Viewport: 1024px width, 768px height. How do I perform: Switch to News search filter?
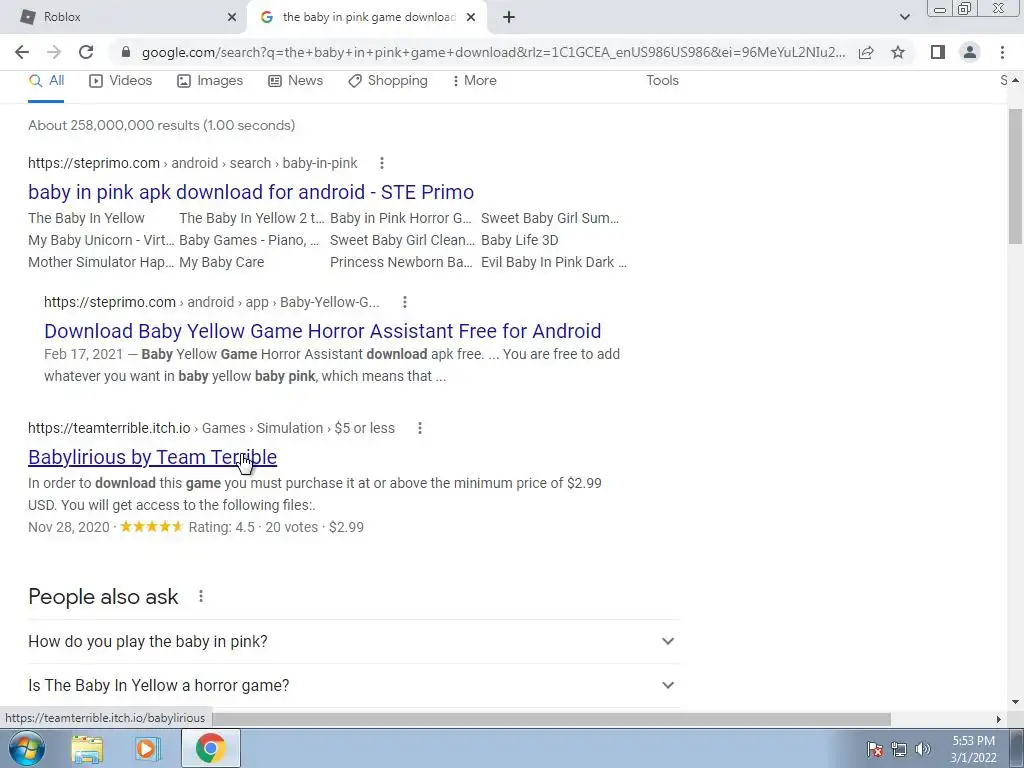click(x=296, y=80)
